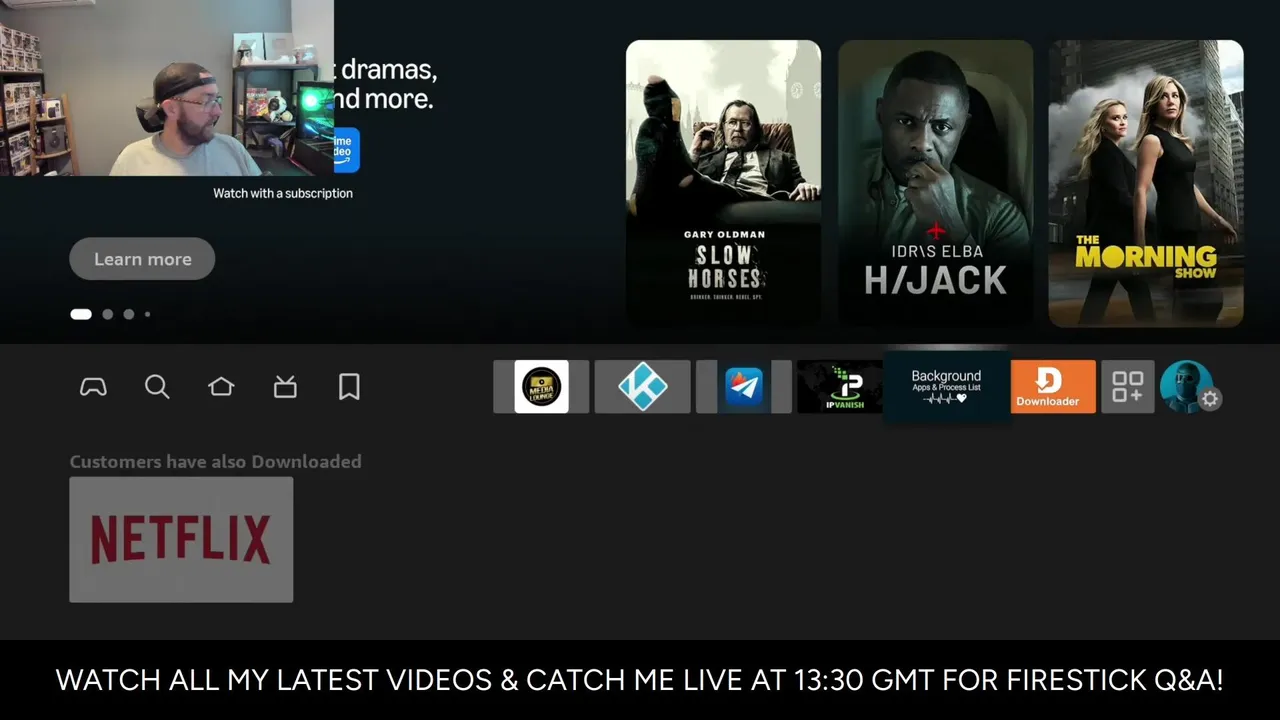The width and height of the screenshot is (1280, 720).
Task: Open Background Apps & Process List
Action: click(x=946, y=387)
